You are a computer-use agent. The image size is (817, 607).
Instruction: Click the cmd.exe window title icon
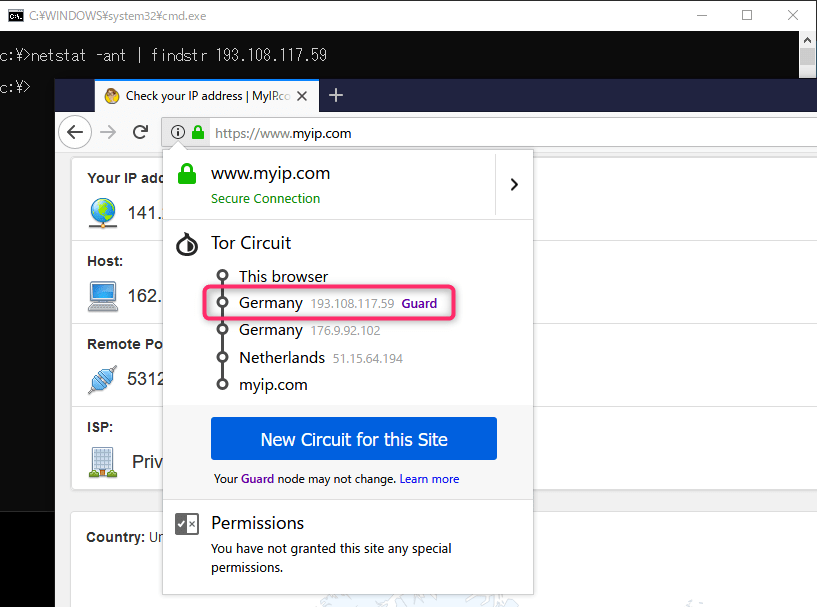point(16,16)
